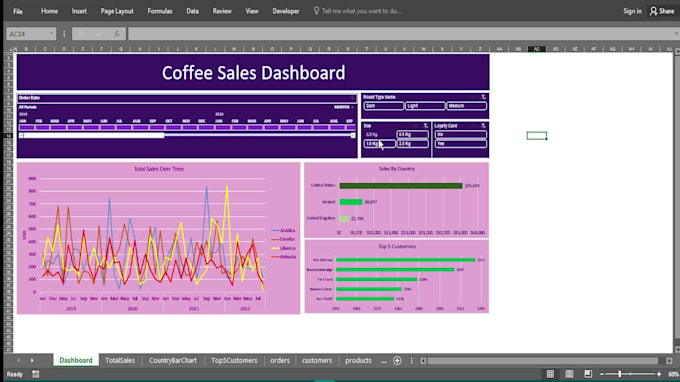Image resolution: width=680 pixels, height=382 pixels.
Task: Open the File menu
Action: (x=18, y=11)
